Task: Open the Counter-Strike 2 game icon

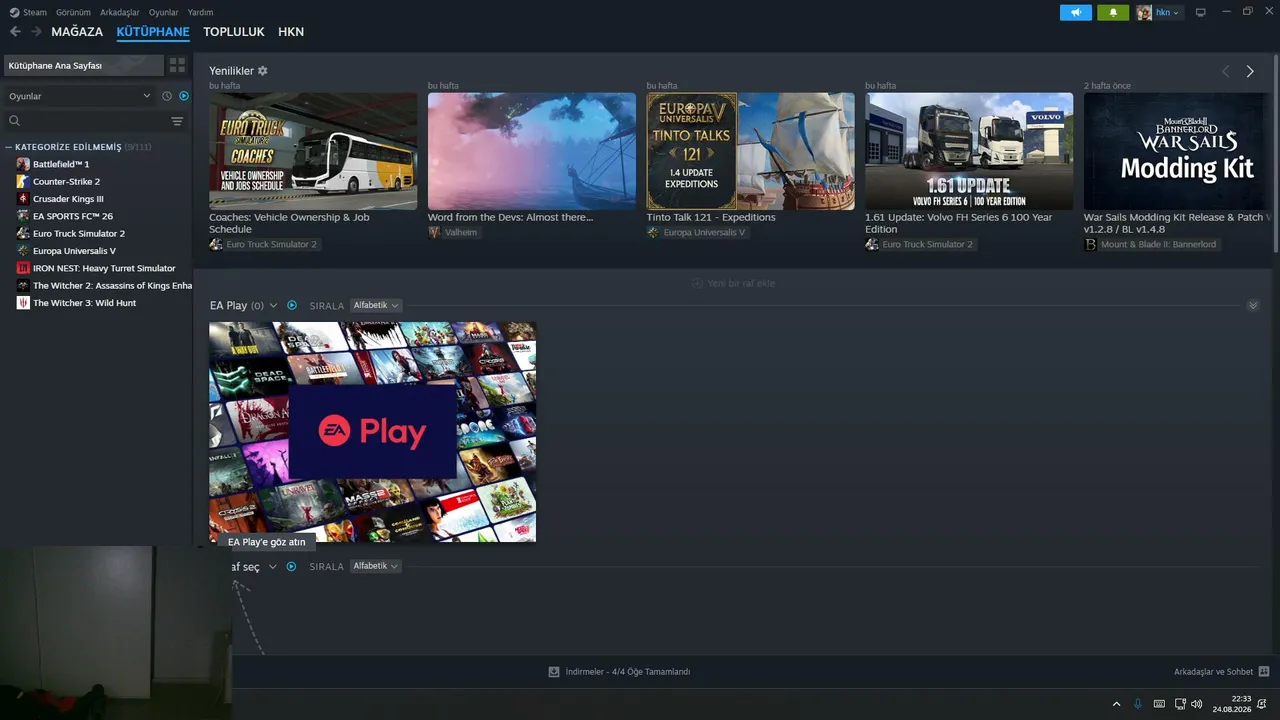Action: click(x=23, y=181)
